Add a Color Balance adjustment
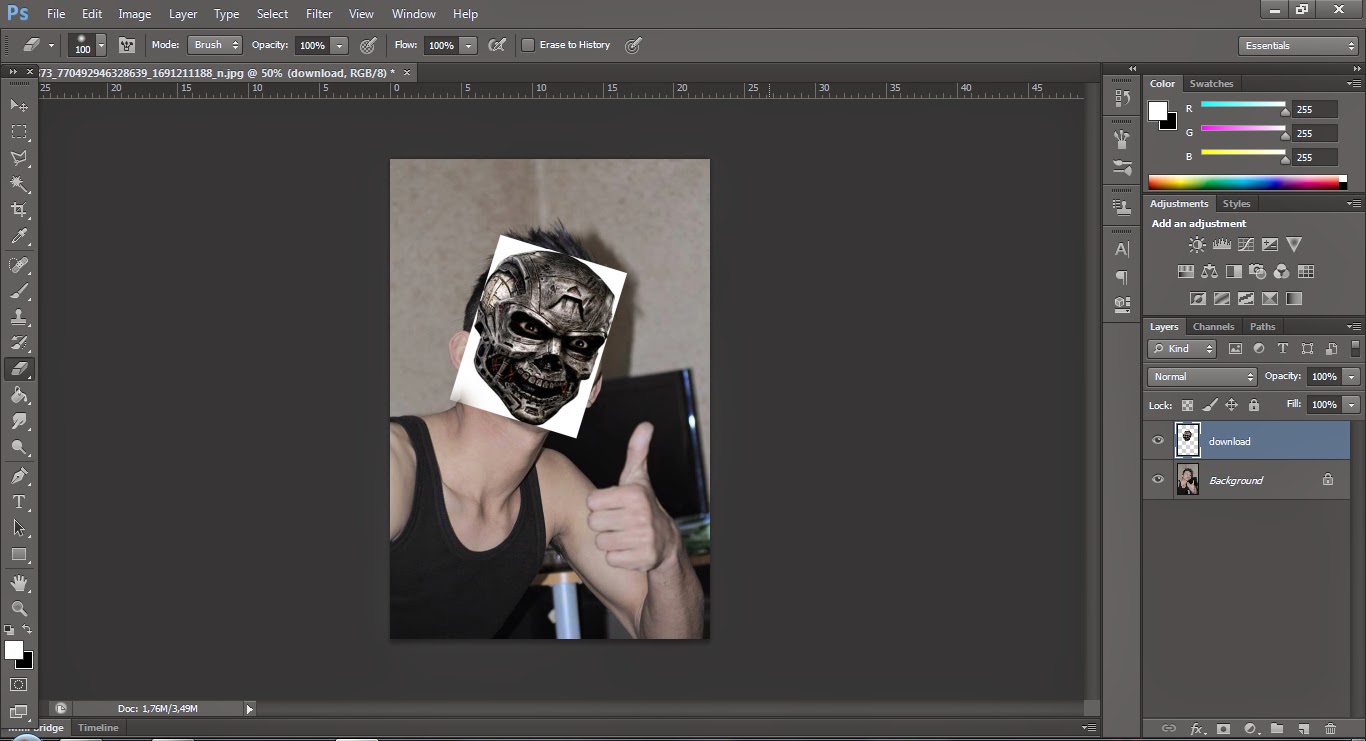 [x=1209, y=271]
